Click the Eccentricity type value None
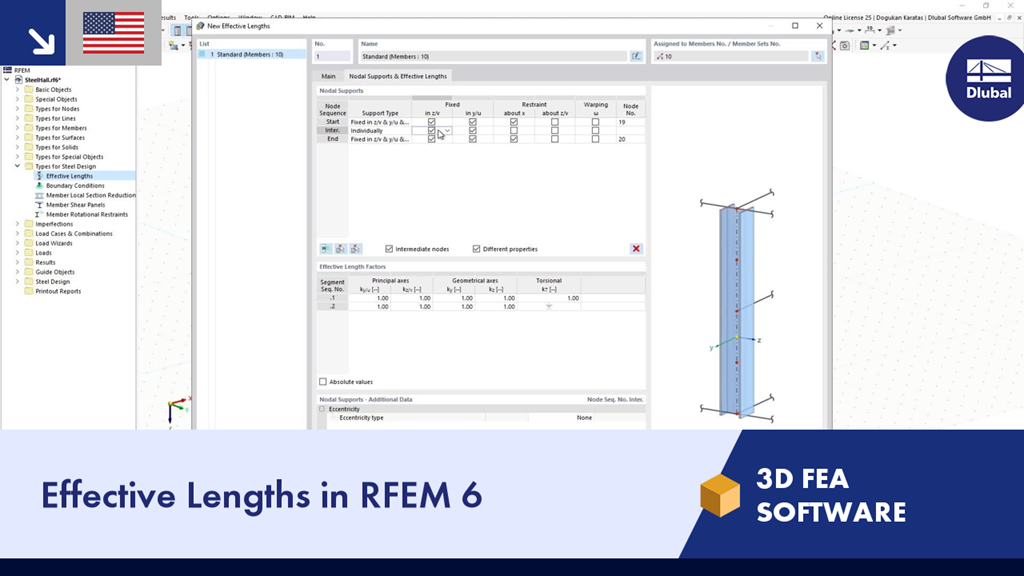This screenshot has width=1024, height=576. [x=584, y=417]
